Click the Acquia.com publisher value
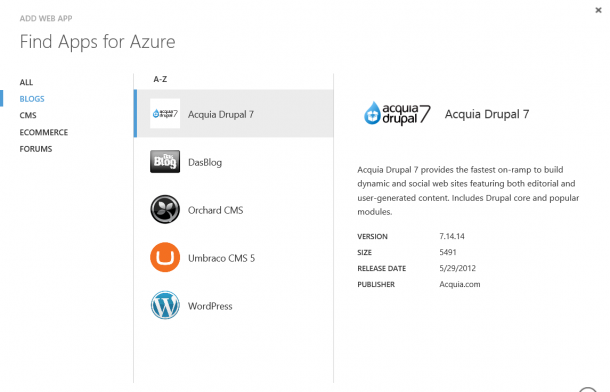Image resolution: width=610 pixels, height=392 pixels. point(460,284)
